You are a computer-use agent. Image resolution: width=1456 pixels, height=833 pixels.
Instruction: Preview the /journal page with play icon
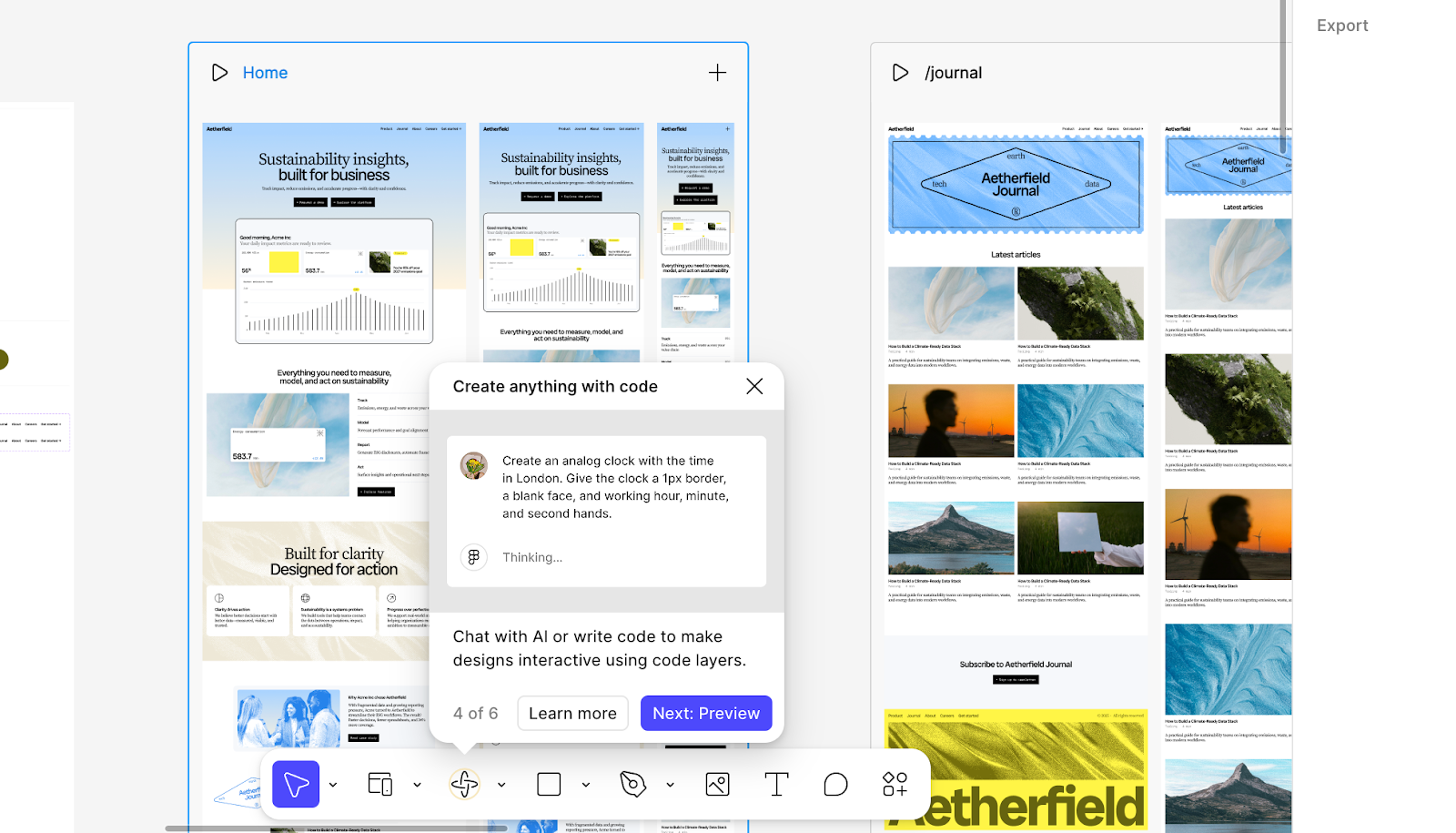900,73
